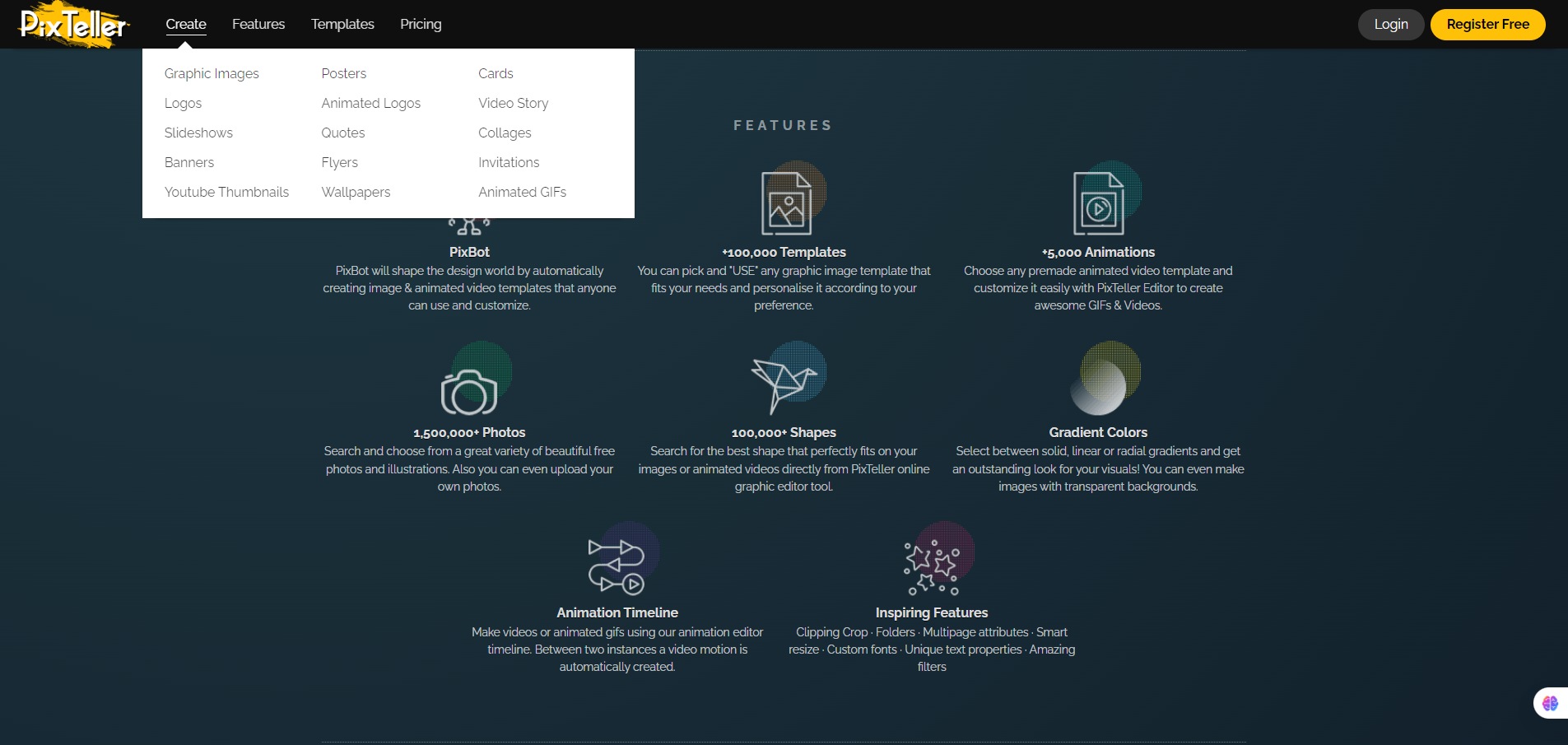
Task: Click the Register Free button
Action: 1488,24
